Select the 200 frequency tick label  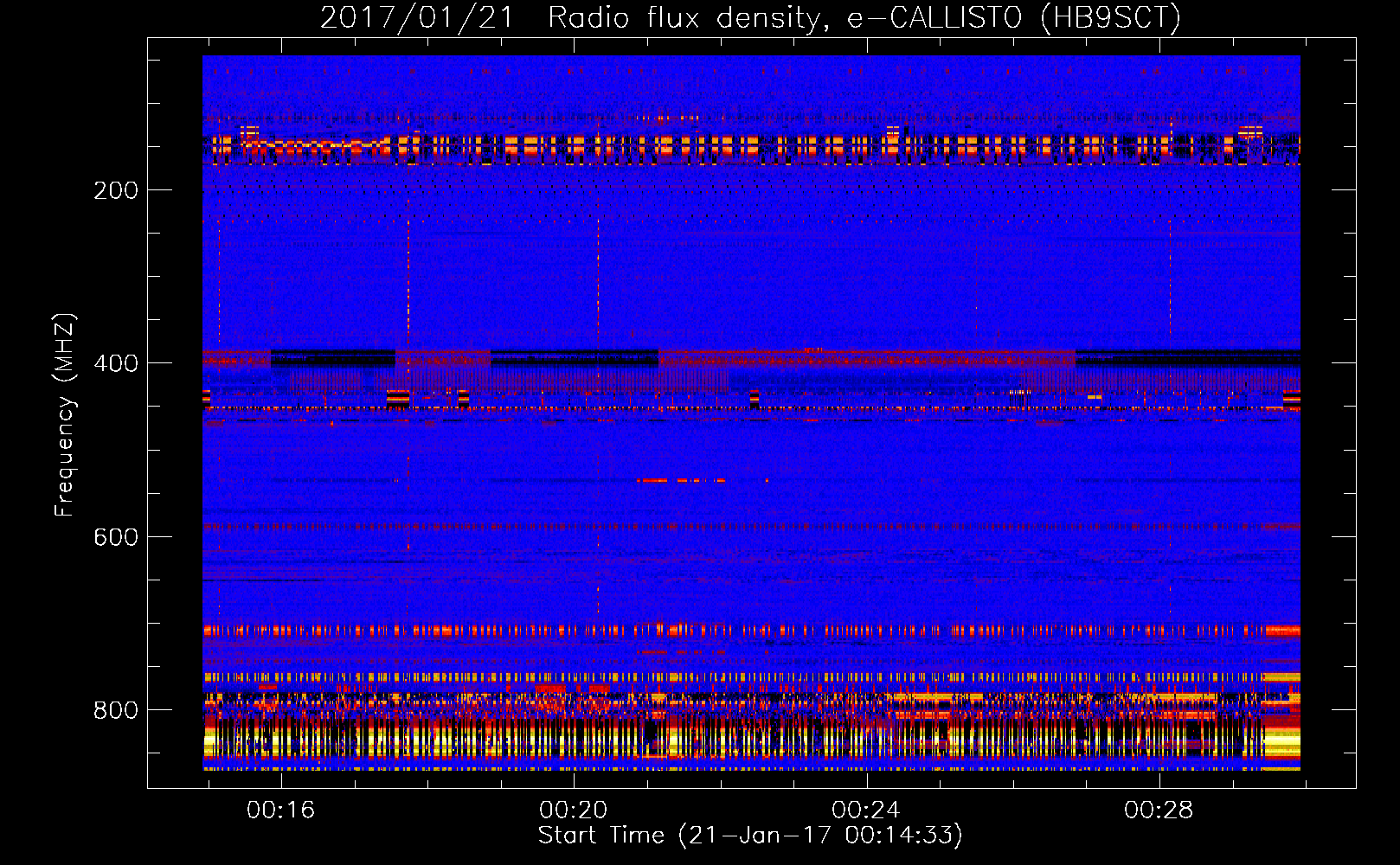pos(116,190)
